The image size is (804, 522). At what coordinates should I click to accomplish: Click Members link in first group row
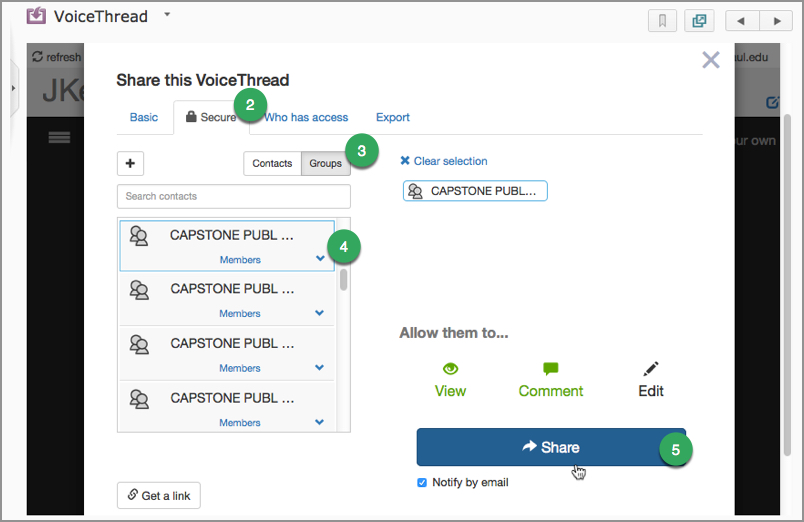240,260
